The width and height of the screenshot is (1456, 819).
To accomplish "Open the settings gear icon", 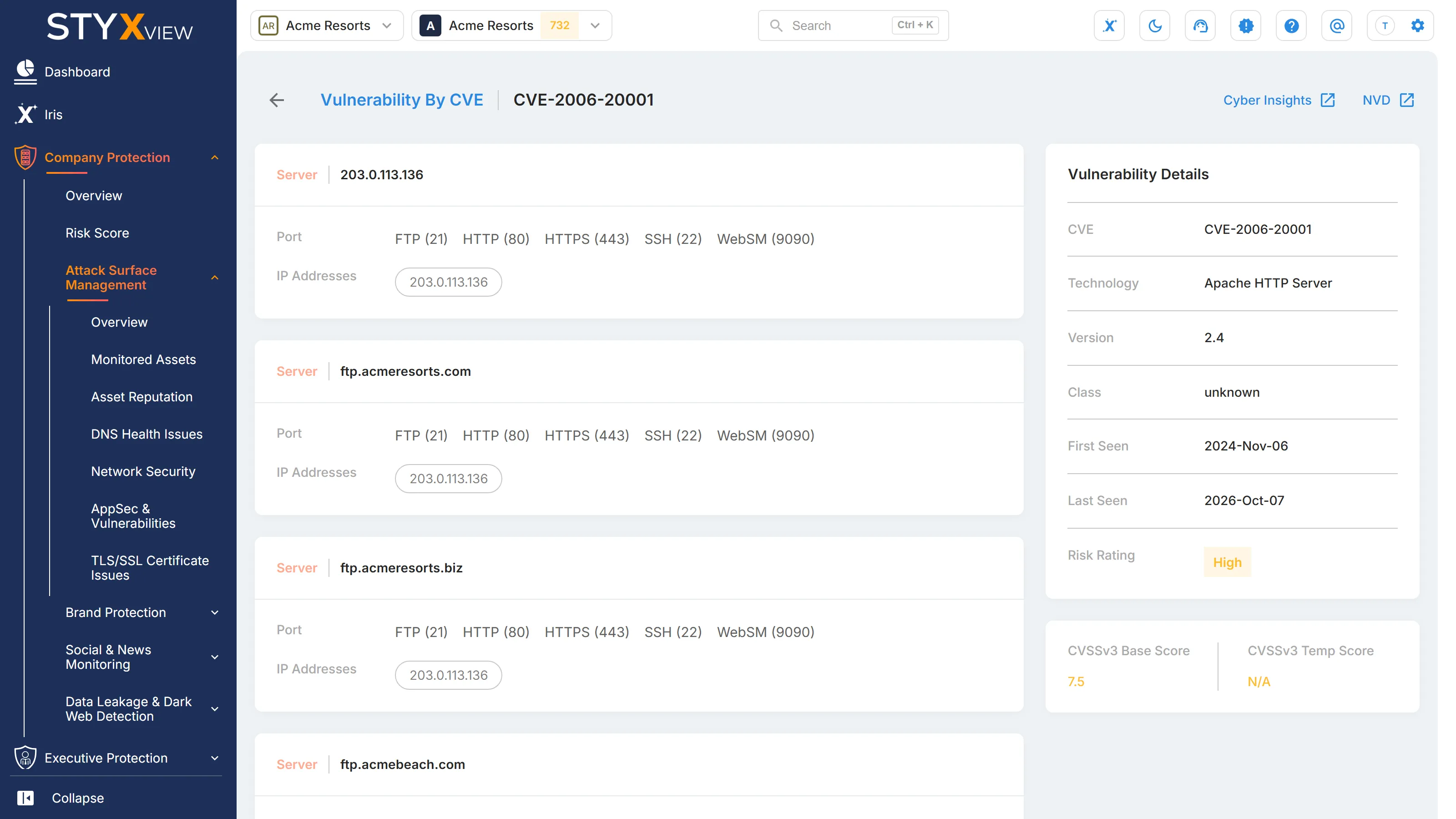I will pos(1418,25).
